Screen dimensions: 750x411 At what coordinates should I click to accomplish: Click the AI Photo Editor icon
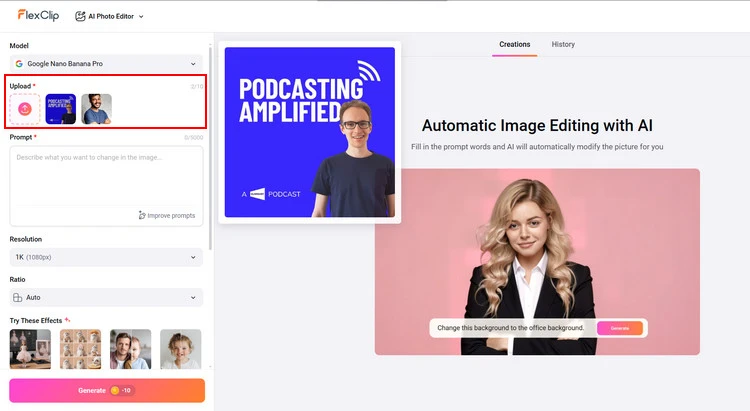(80, 16)
